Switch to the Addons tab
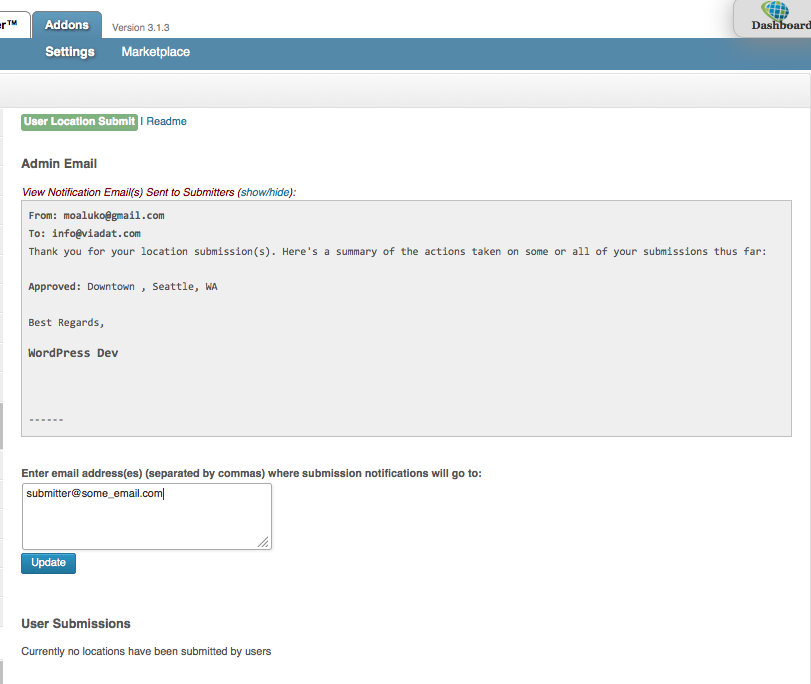Viewport: 811px width, 684px height. point(67,25)
